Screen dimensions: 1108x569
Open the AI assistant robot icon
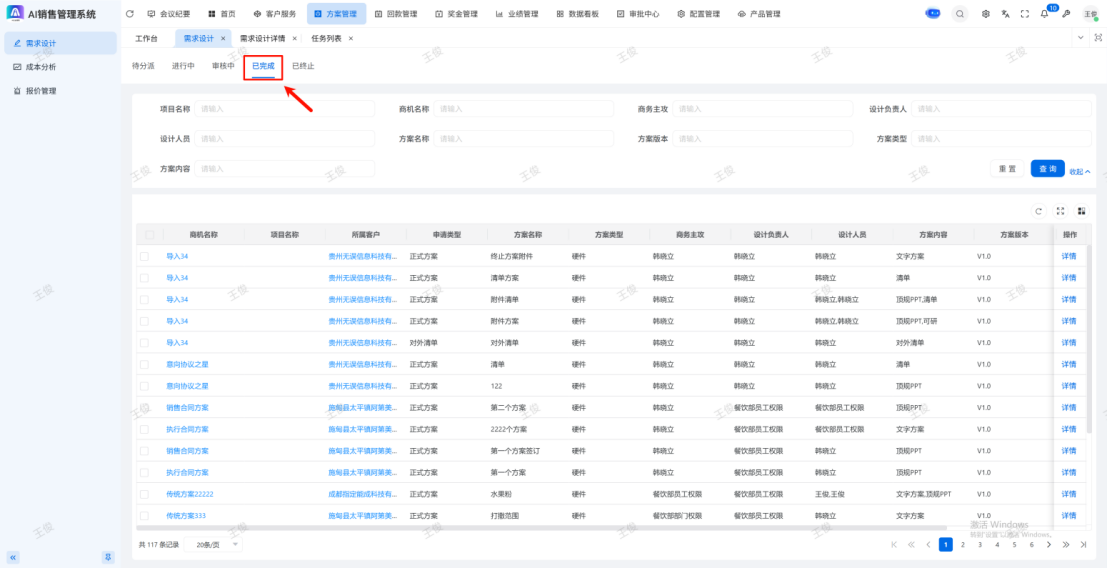pyautogui.click(x=933, y=14)
